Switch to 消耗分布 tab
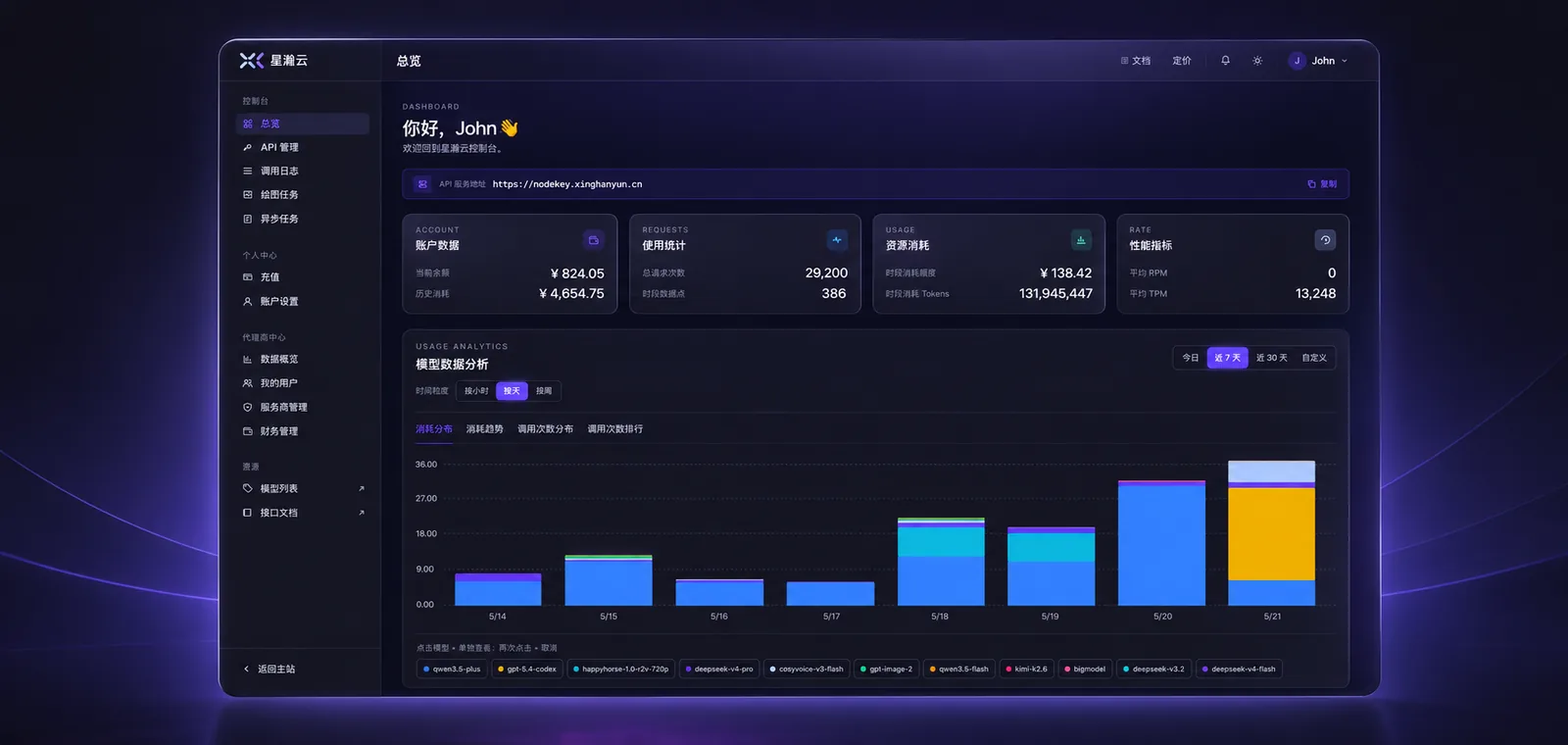This screenshot has height=745, width=1568. point(434,429)
